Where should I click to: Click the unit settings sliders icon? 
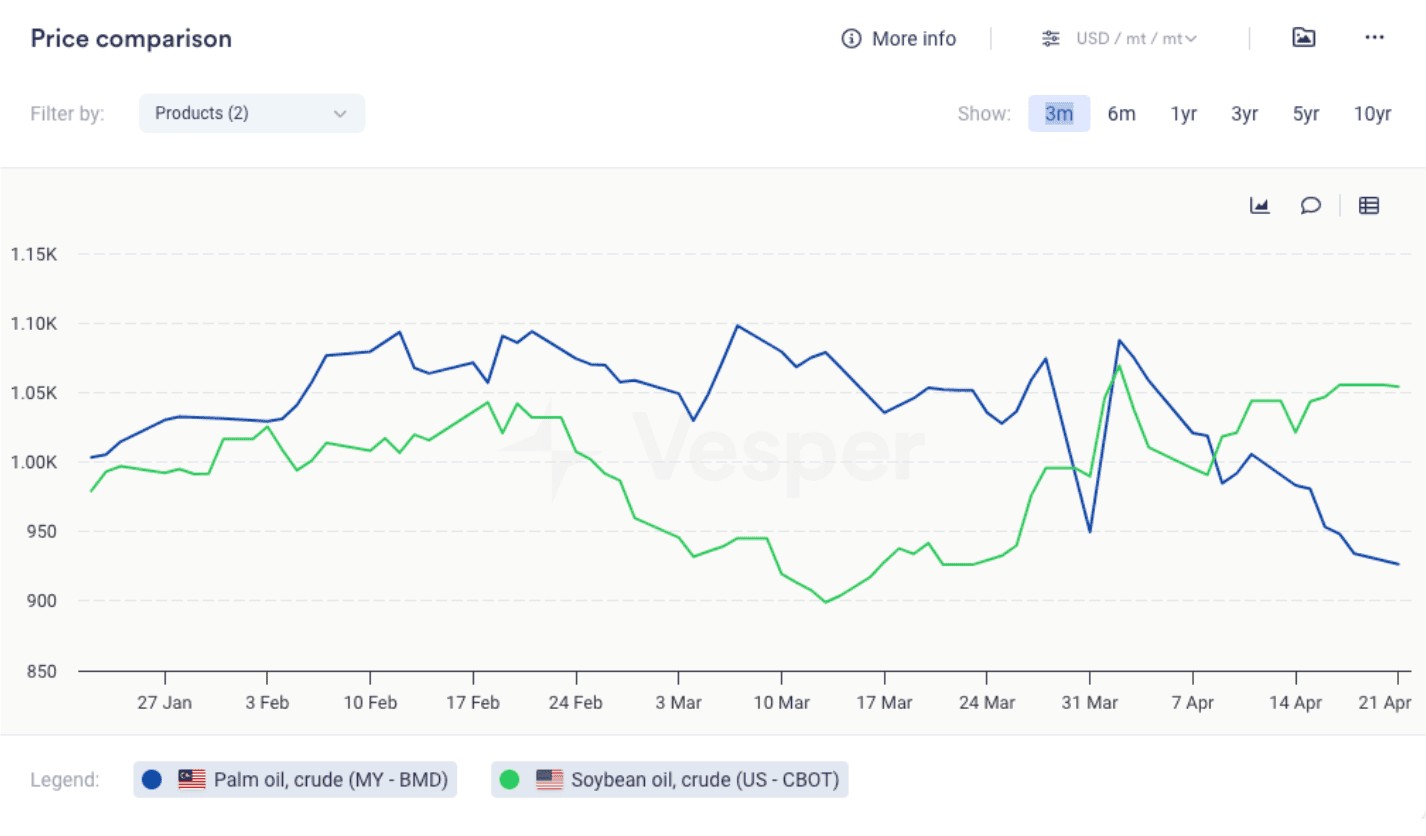1050,39
